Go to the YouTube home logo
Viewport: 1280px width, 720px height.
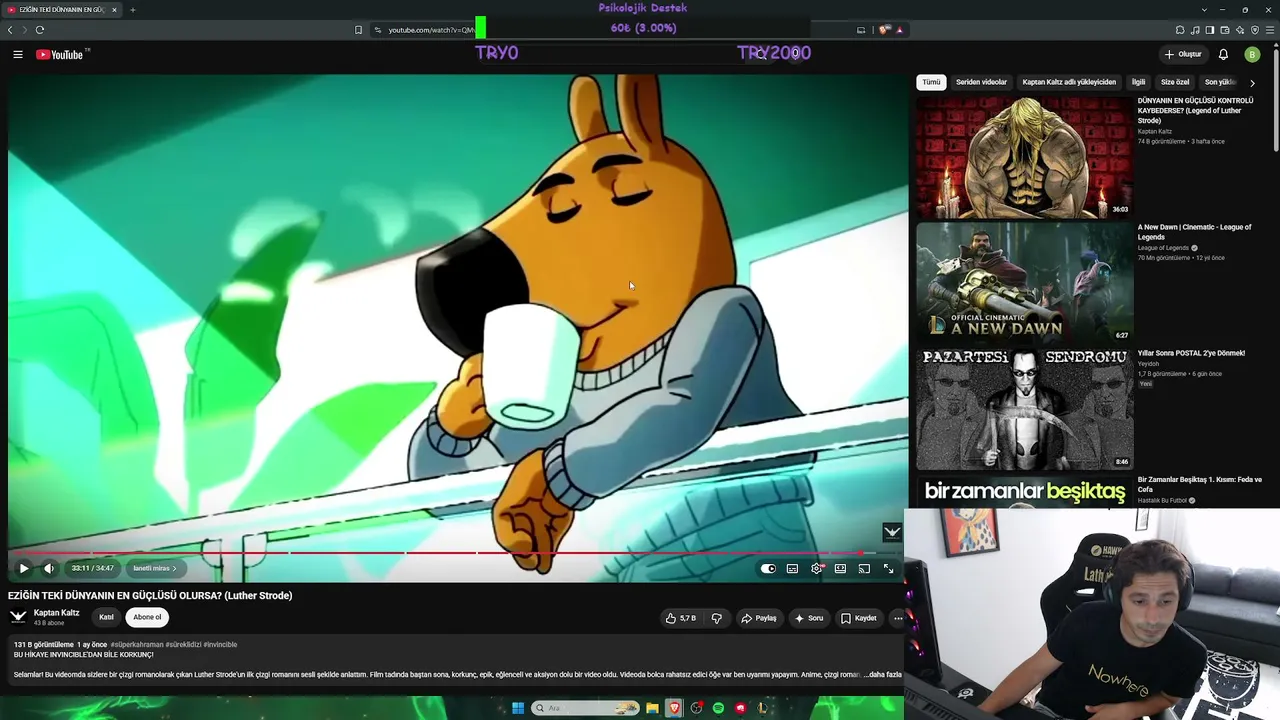click(x=62, y=54)
